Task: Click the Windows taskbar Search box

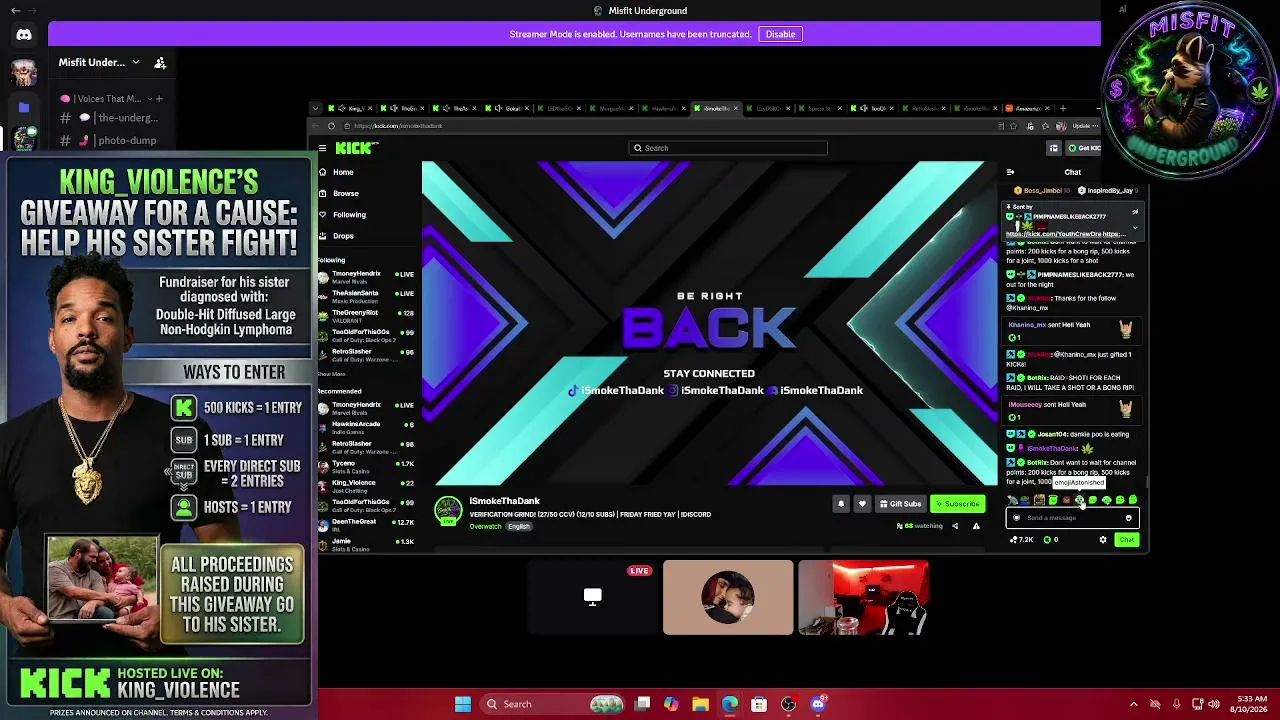Action: click(x=553, y=704)
